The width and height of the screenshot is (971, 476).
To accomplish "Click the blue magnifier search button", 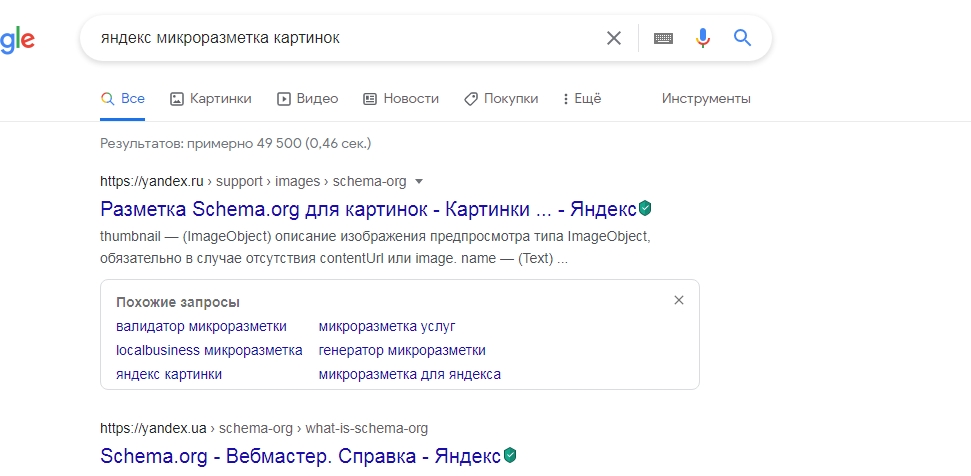I will click(742, 38).
